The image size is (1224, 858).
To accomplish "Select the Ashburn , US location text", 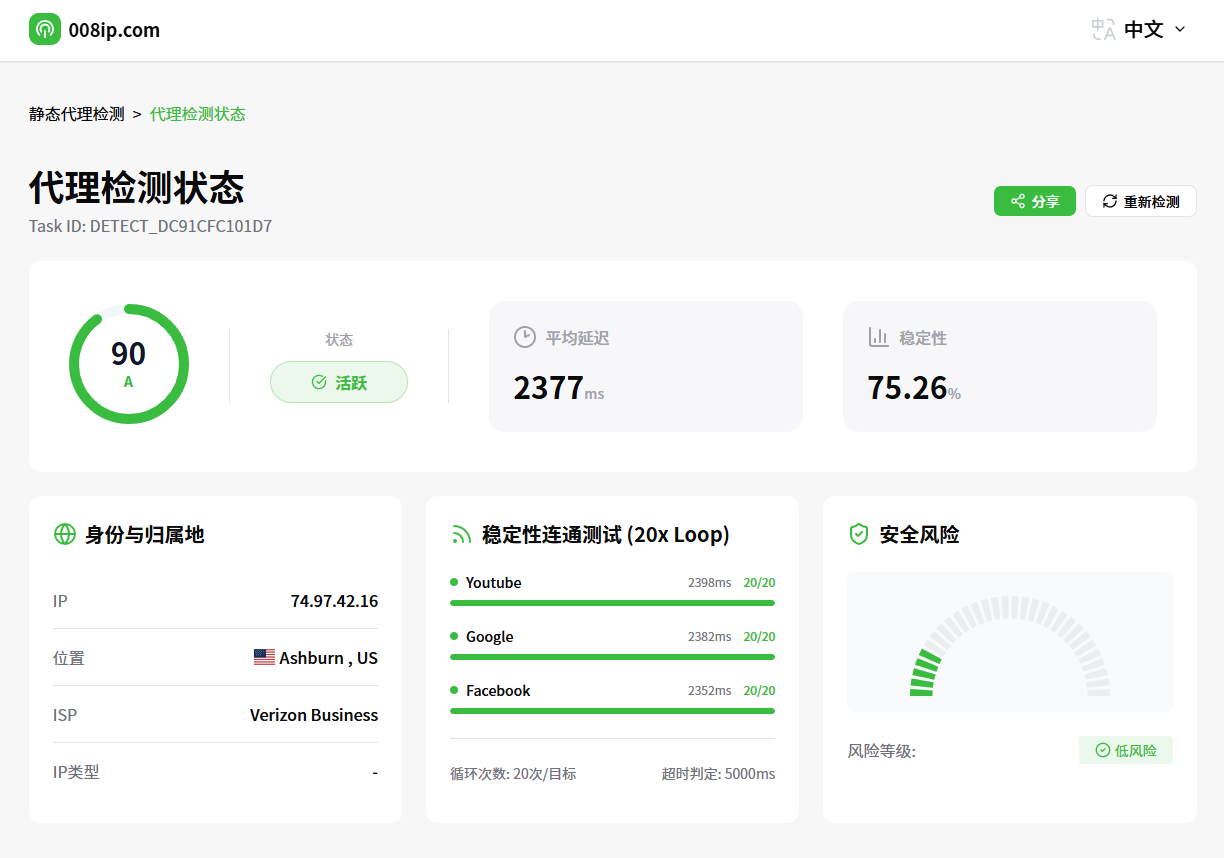I will [328, 658].
